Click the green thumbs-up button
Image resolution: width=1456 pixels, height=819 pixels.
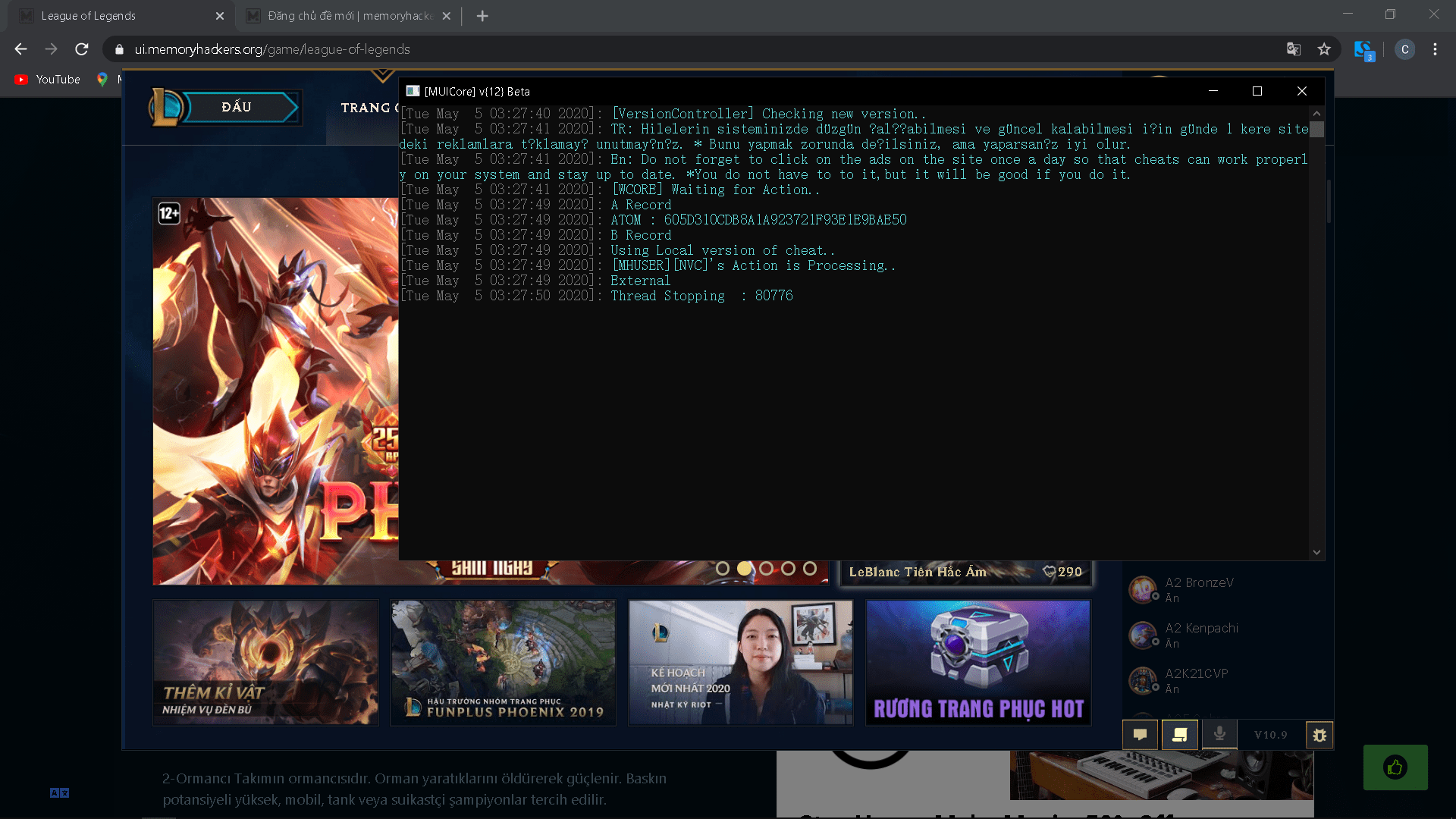(x=1395, y=767)
